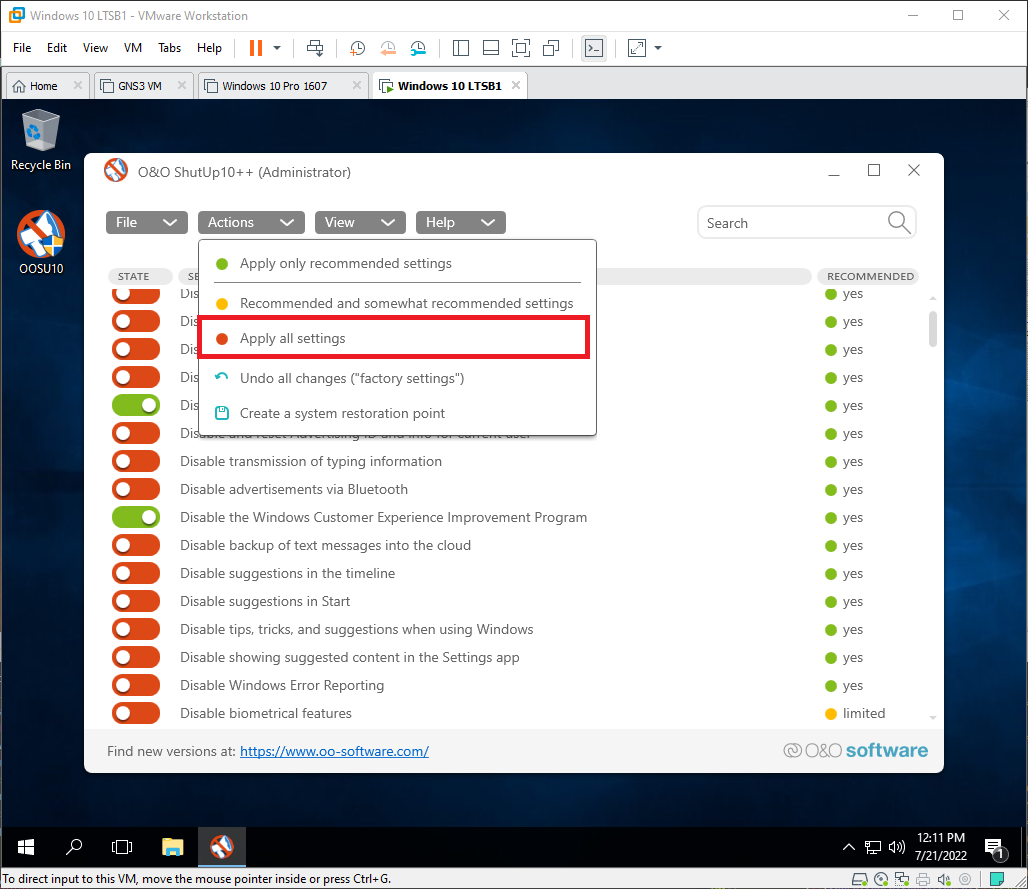Click the VMware printer status bar icon
Viewport: 1028px width, 889px height.
(923, 879)
